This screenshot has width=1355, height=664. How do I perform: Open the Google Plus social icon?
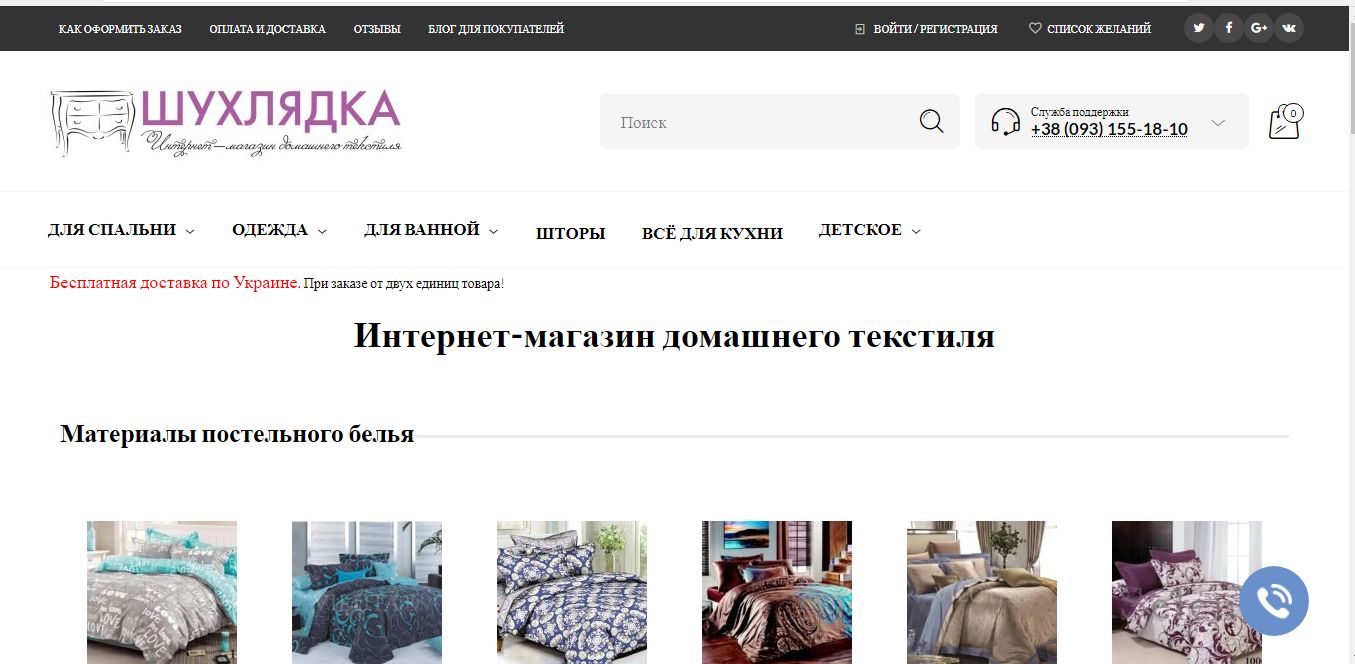click(x=1258, y=28)
